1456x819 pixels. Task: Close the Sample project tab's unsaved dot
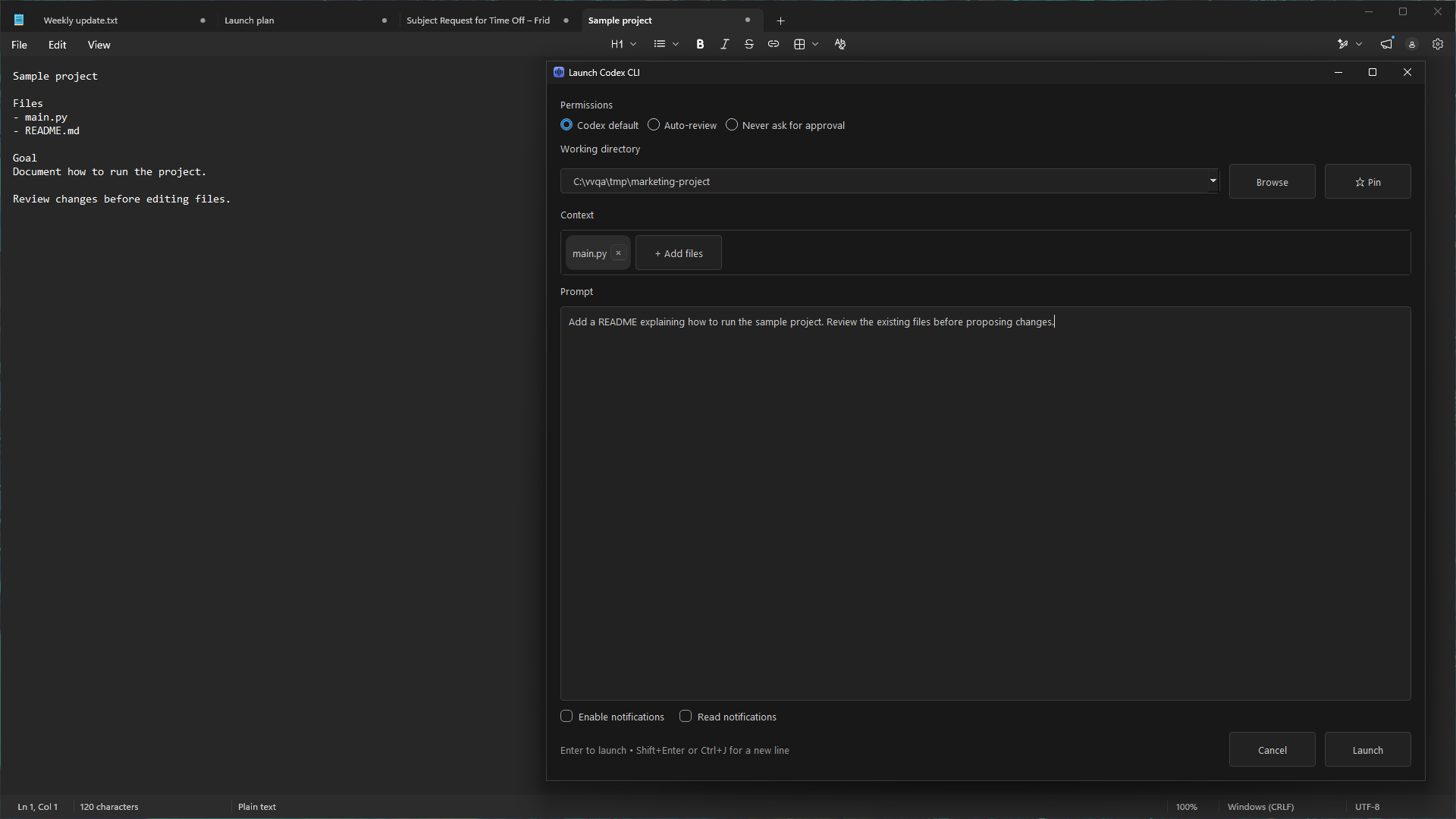point(748,20)
